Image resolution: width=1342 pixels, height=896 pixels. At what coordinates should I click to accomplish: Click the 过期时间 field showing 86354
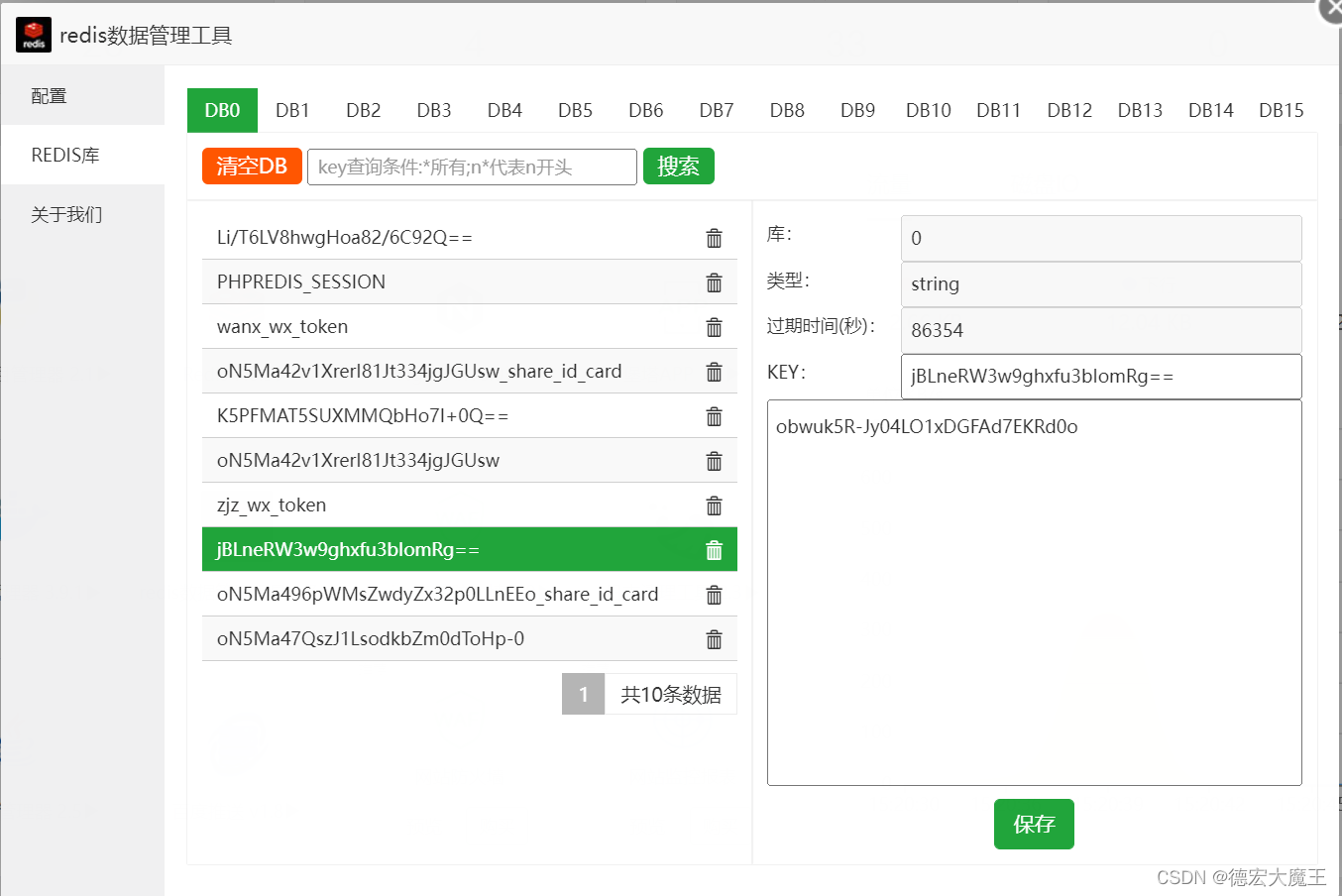(x=1101, y=330)
